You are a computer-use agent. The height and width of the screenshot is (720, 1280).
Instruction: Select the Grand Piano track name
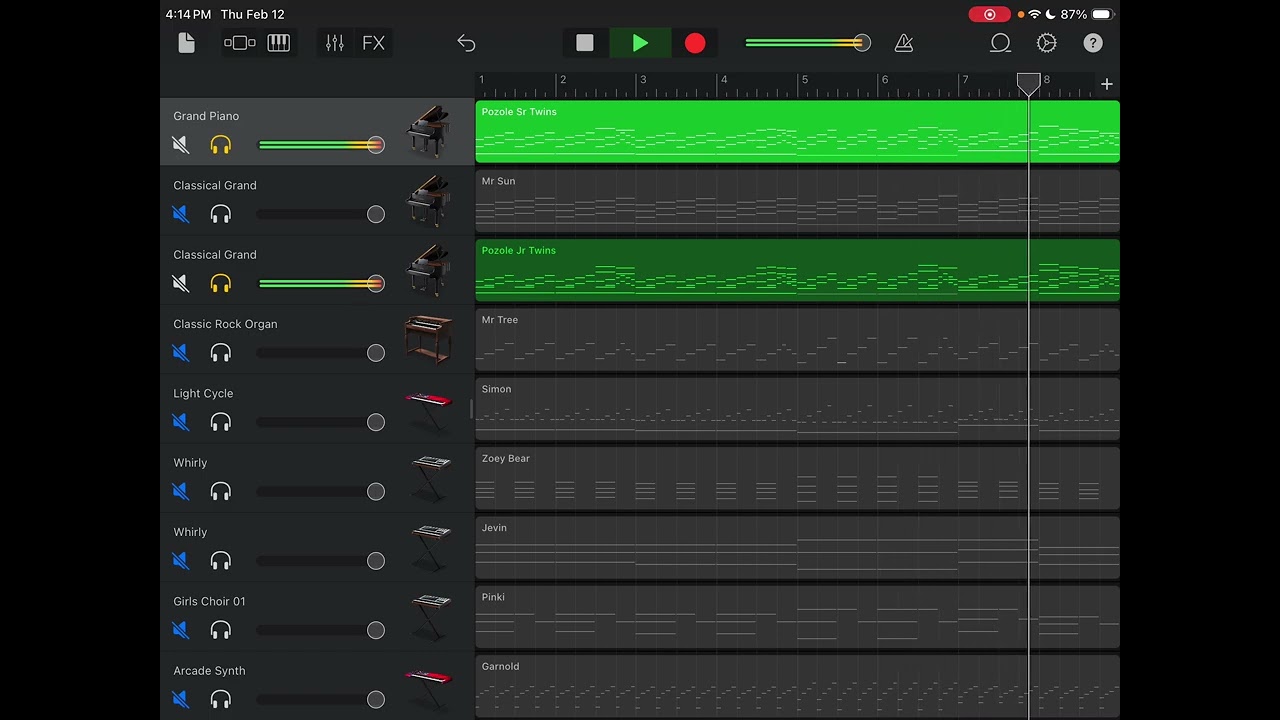click(206, 116)
